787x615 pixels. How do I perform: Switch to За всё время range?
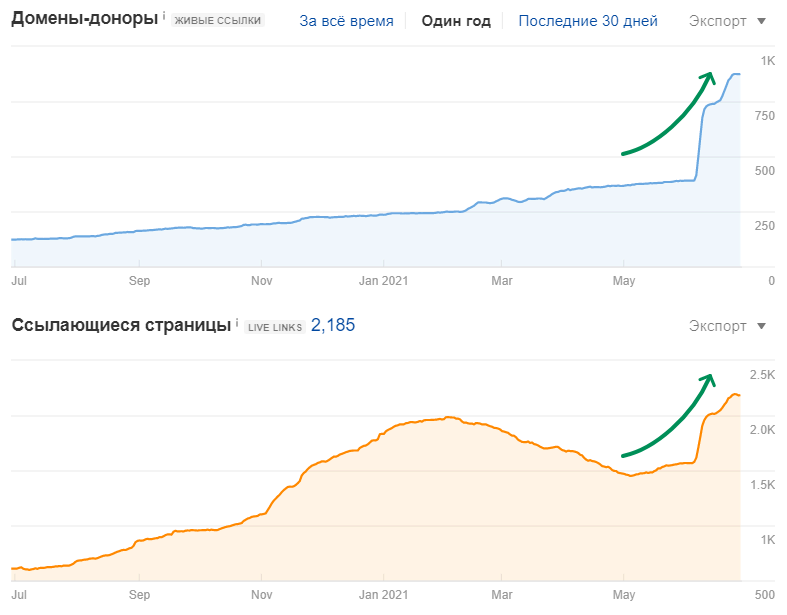(x=346, y=21)
